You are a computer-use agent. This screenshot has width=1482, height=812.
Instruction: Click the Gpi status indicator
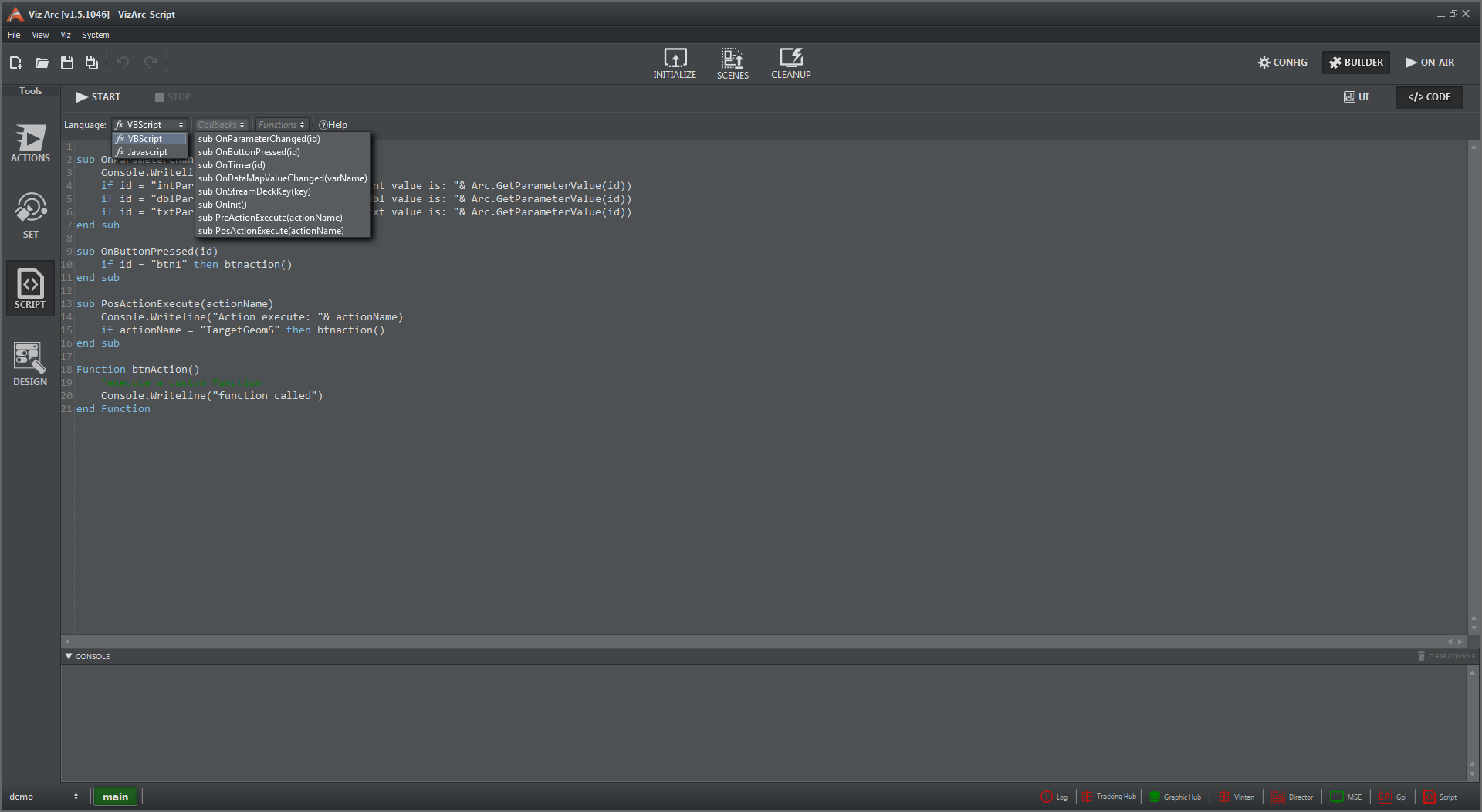click(x=1392, y=797)
